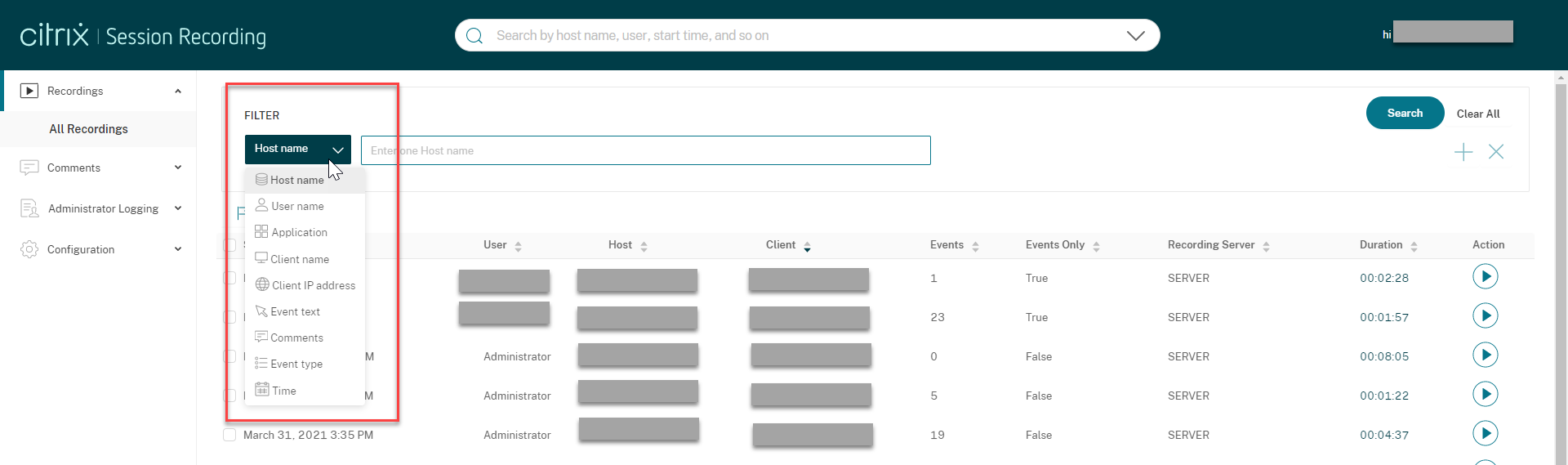Expand the Configuration sidebar section
The width and height of the screenshot is (1568, 465).
coord(178,249)
